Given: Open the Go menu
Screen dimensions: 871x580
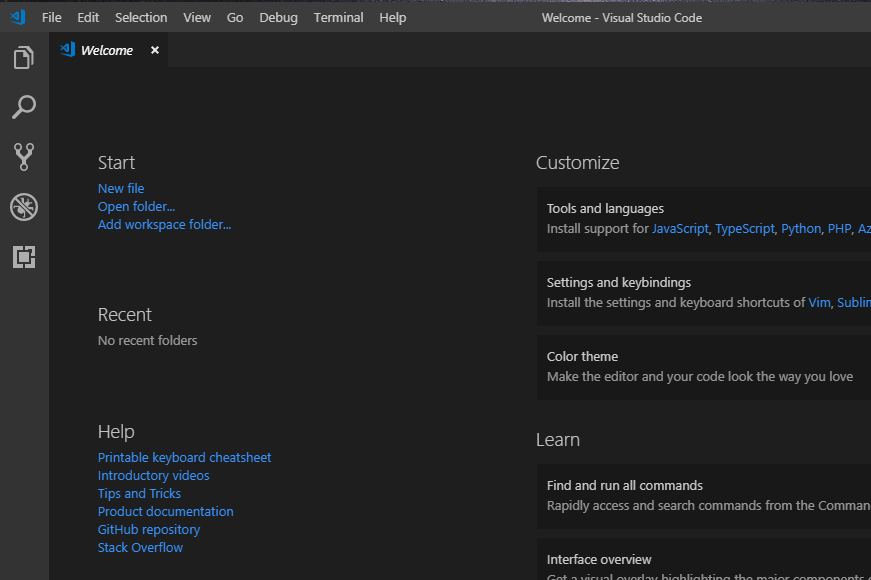Looking at the screenshot, I should pos(235,18).
